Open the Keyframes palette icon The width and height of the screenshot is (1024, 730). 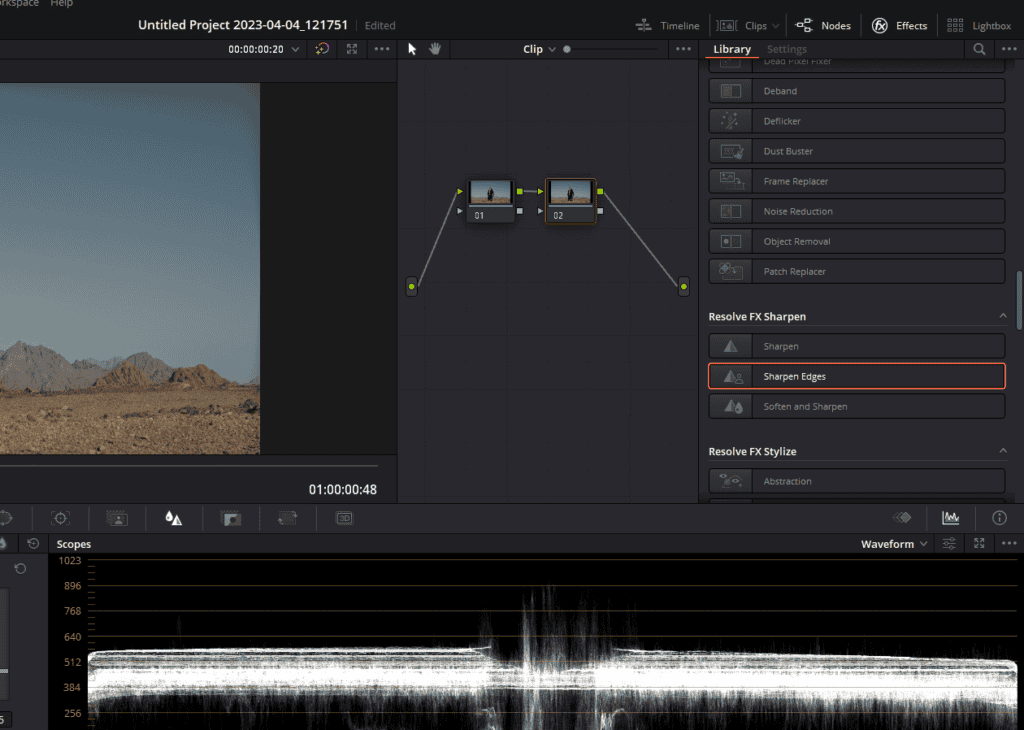(x=902, y=518)
